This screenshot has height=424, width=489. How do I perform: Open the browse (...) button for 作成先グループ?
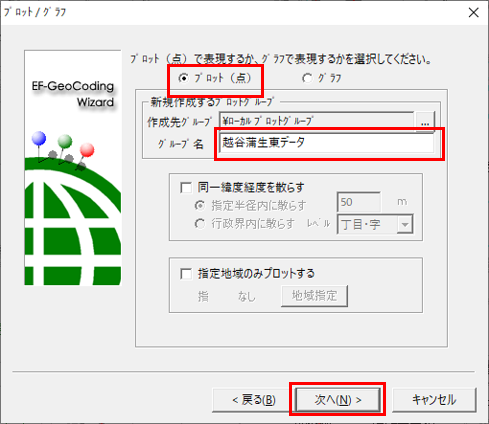[x=425, y=122]
